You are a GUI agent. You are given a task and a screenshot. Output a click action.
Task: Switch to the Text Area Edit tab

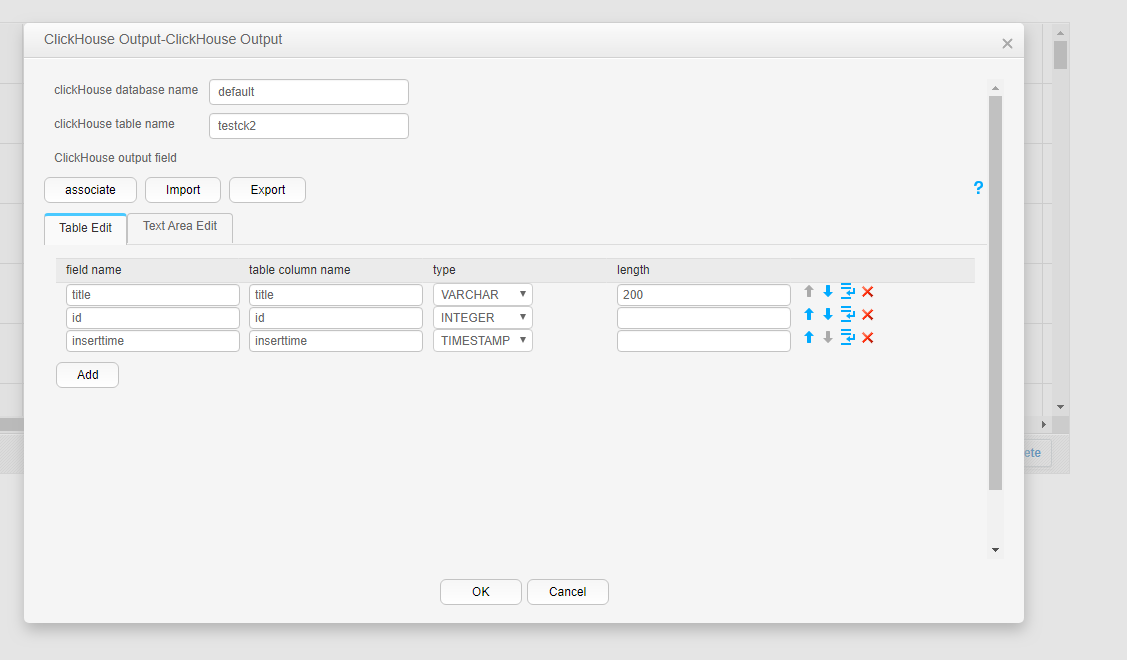180,226
